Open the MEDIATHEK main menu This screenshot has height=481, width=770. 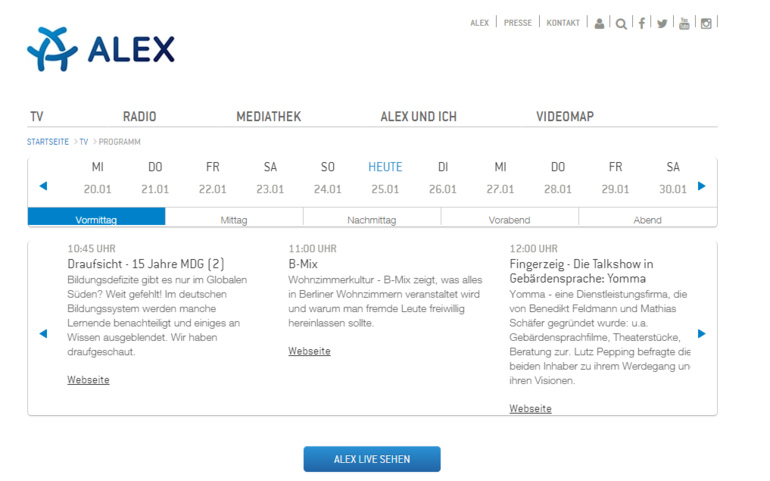click(269, 116)
